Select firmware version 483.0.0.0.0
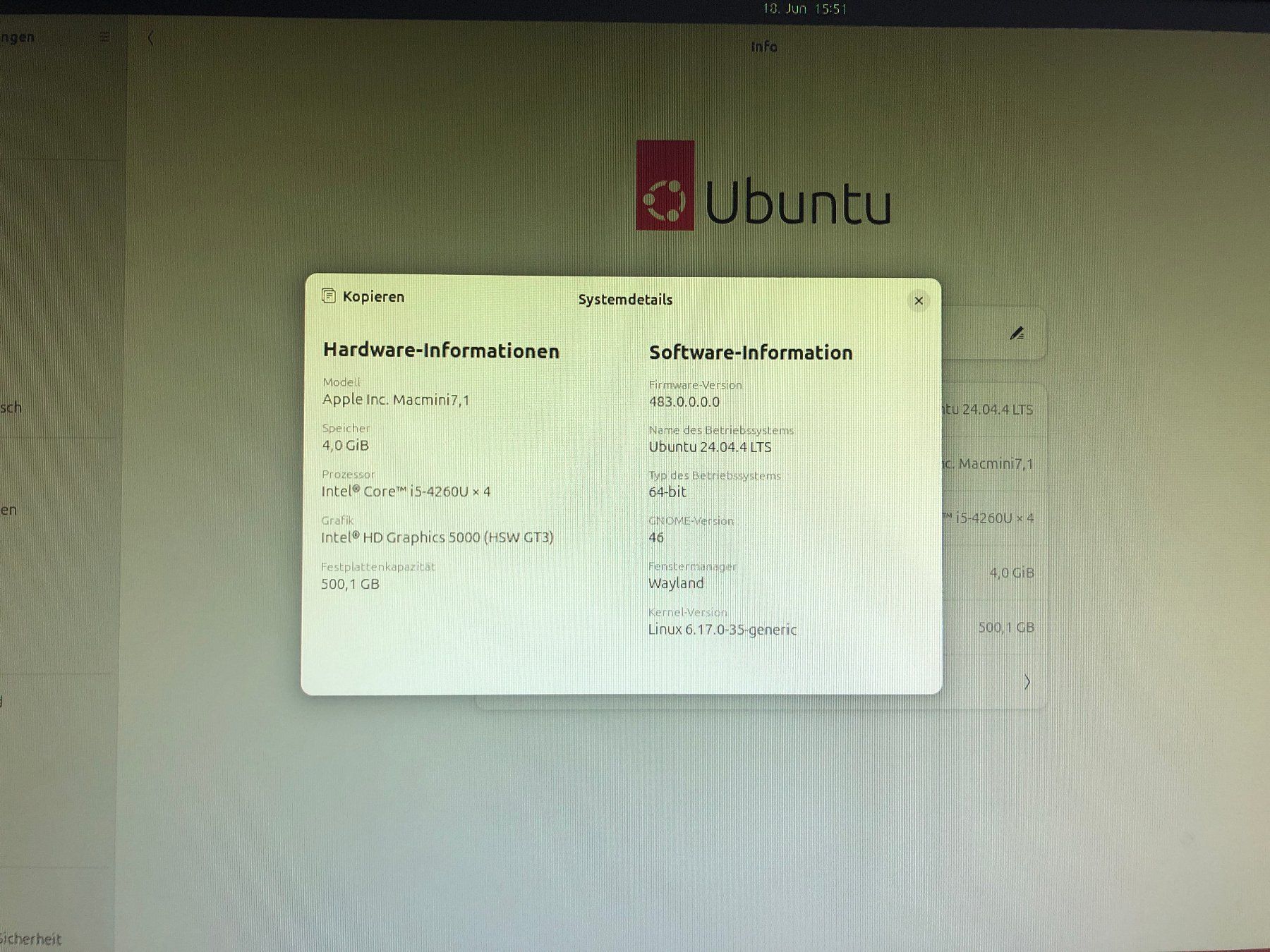This screenshot has width=1270, height=952. click(x=684, y=402)
